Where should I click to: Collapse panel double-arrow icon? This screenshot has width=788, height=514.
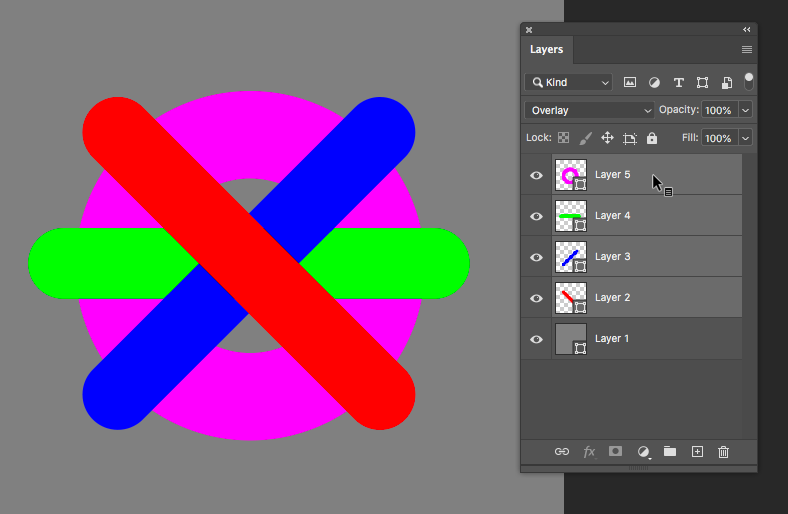(x=747, y=30)
